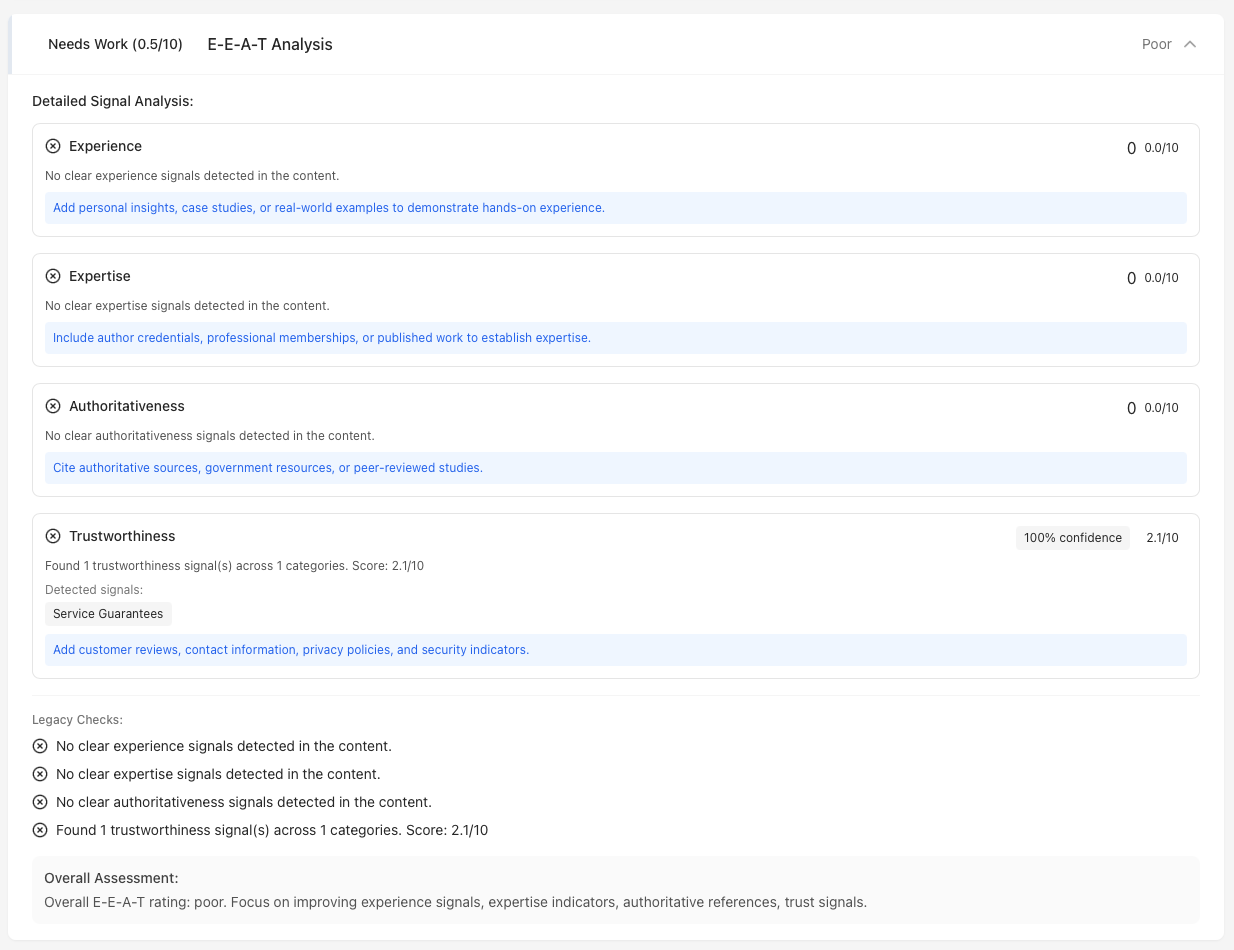Select the cite authoritative sources recommendation
Image resolution: width=1234 pixels, height=950 pixels.
268,468
